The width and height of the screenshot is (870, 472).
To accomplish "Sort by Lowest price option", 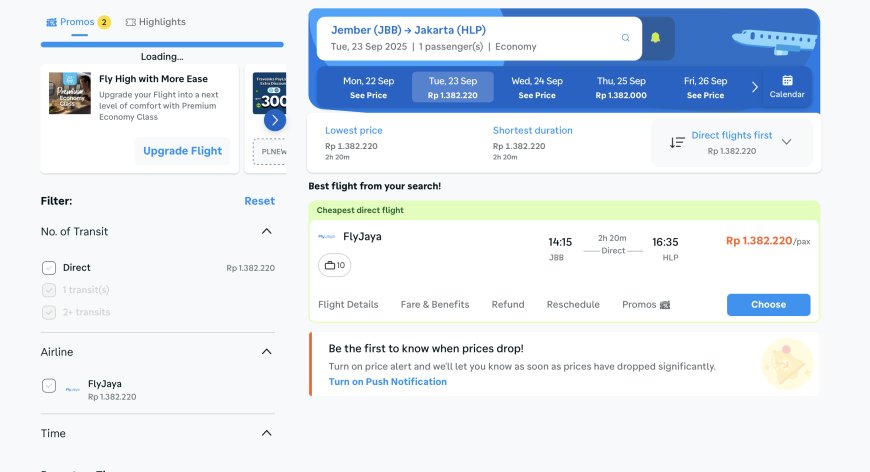I will [353, 144].
